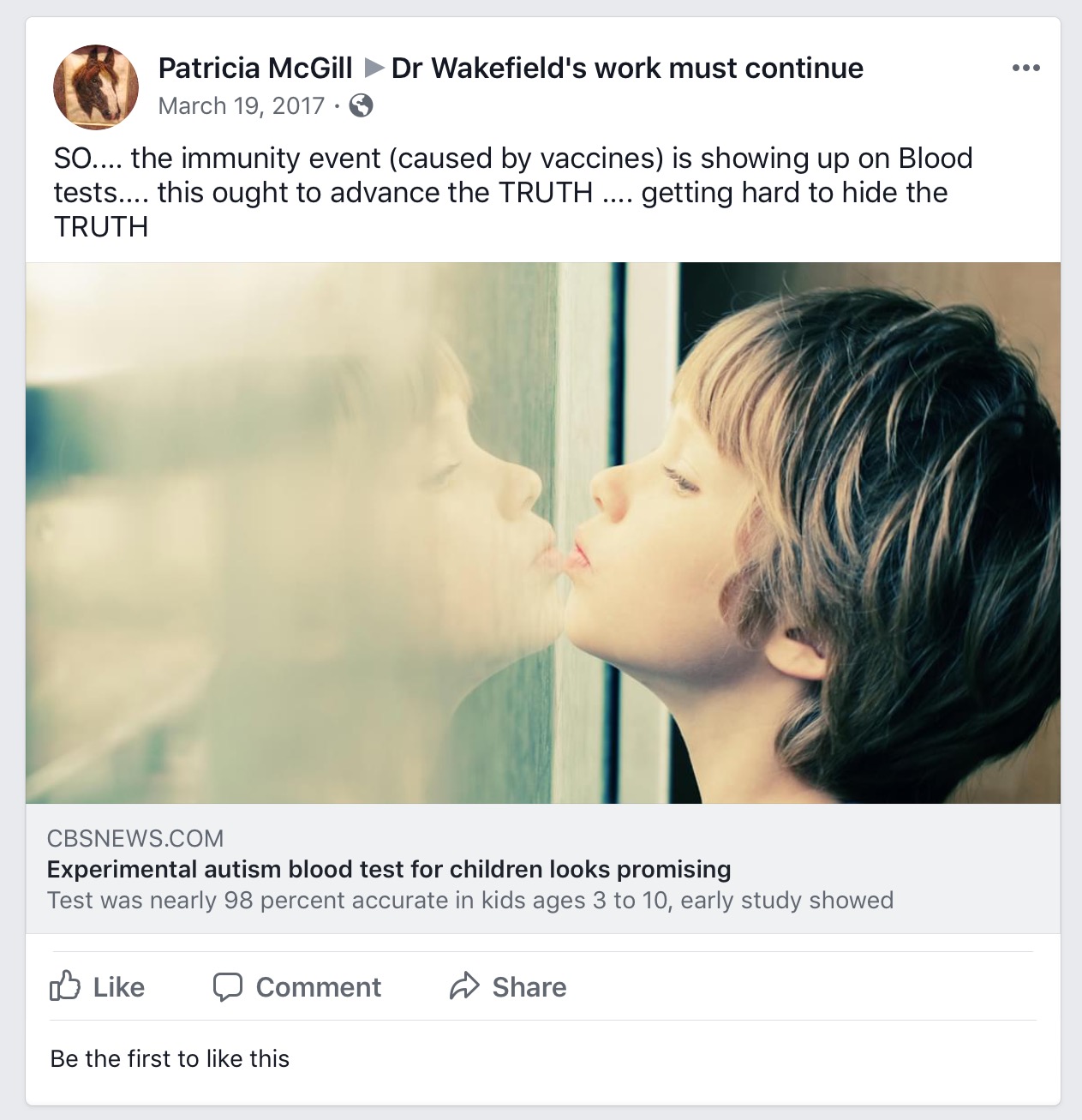The image size is (1082, 1120).
Task: Click the "Test was nearly 98 percent" description
Action: click(470, 900)
